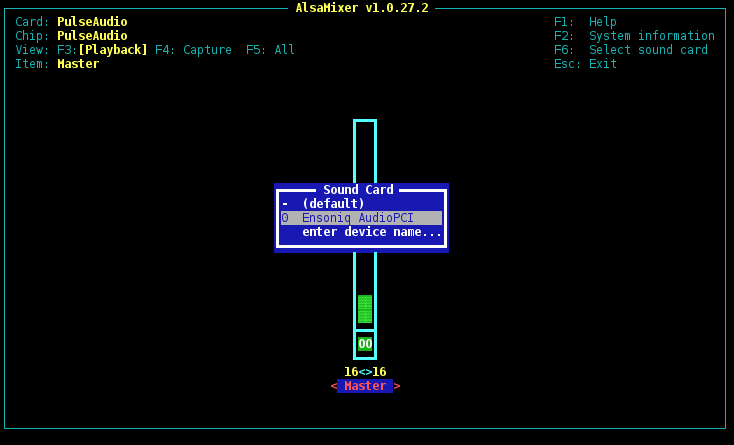Select the enter device name option

pos(361,232)
